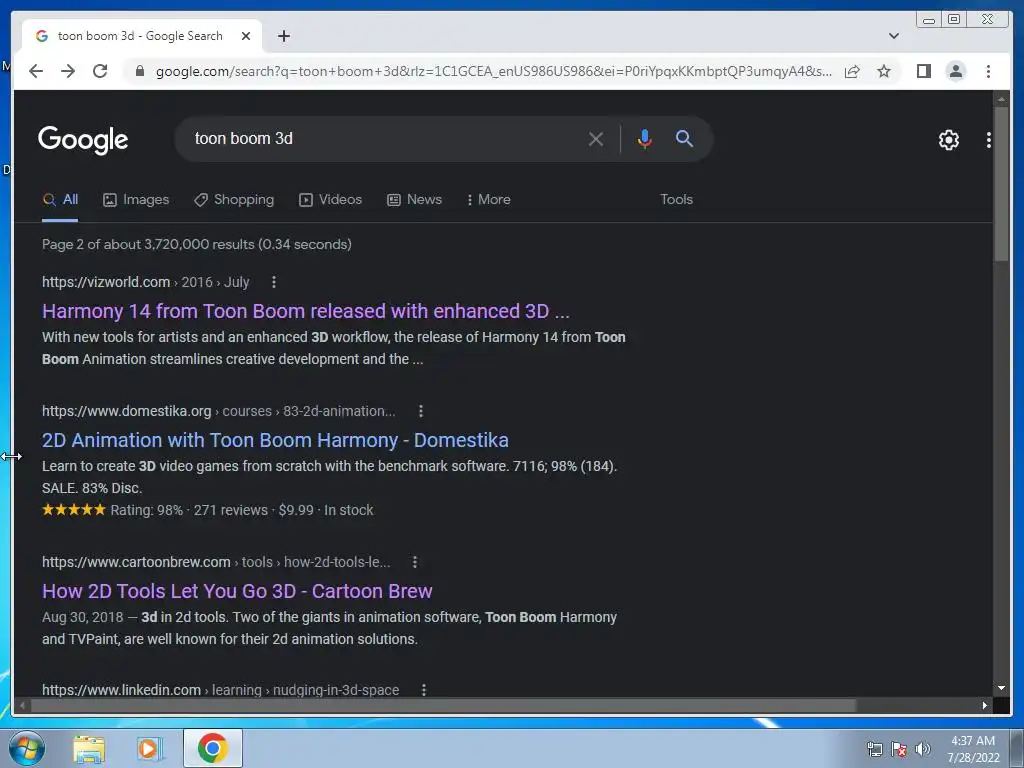Open a new browser tab

coord(283,36)
